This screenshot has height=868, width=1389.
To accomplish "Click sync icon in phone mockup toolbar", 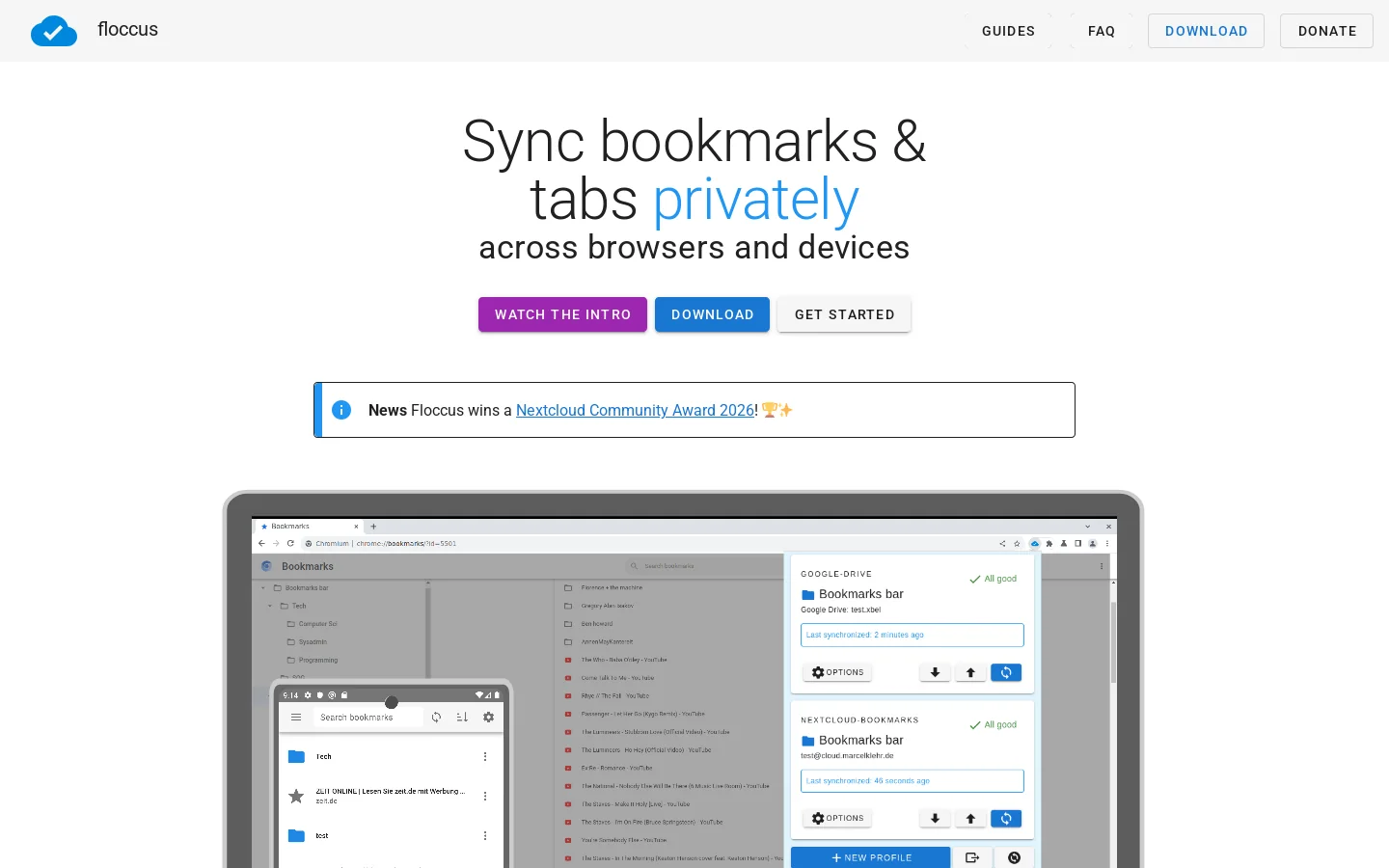I will point(436,718).
